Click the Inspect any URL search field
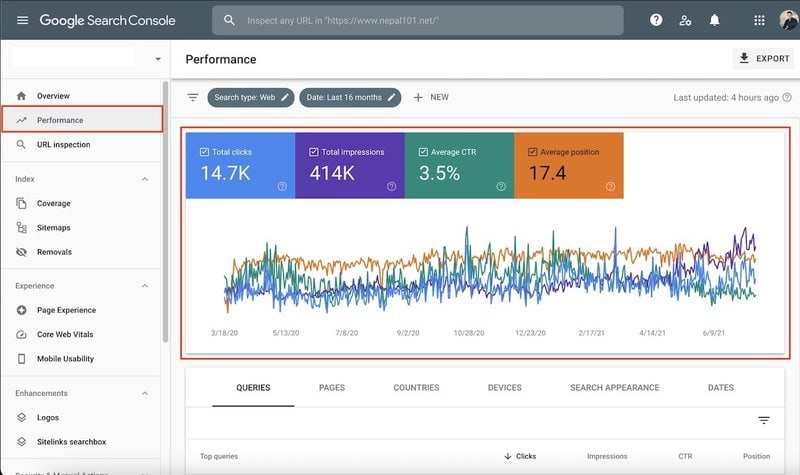 [x=417, y=20]
